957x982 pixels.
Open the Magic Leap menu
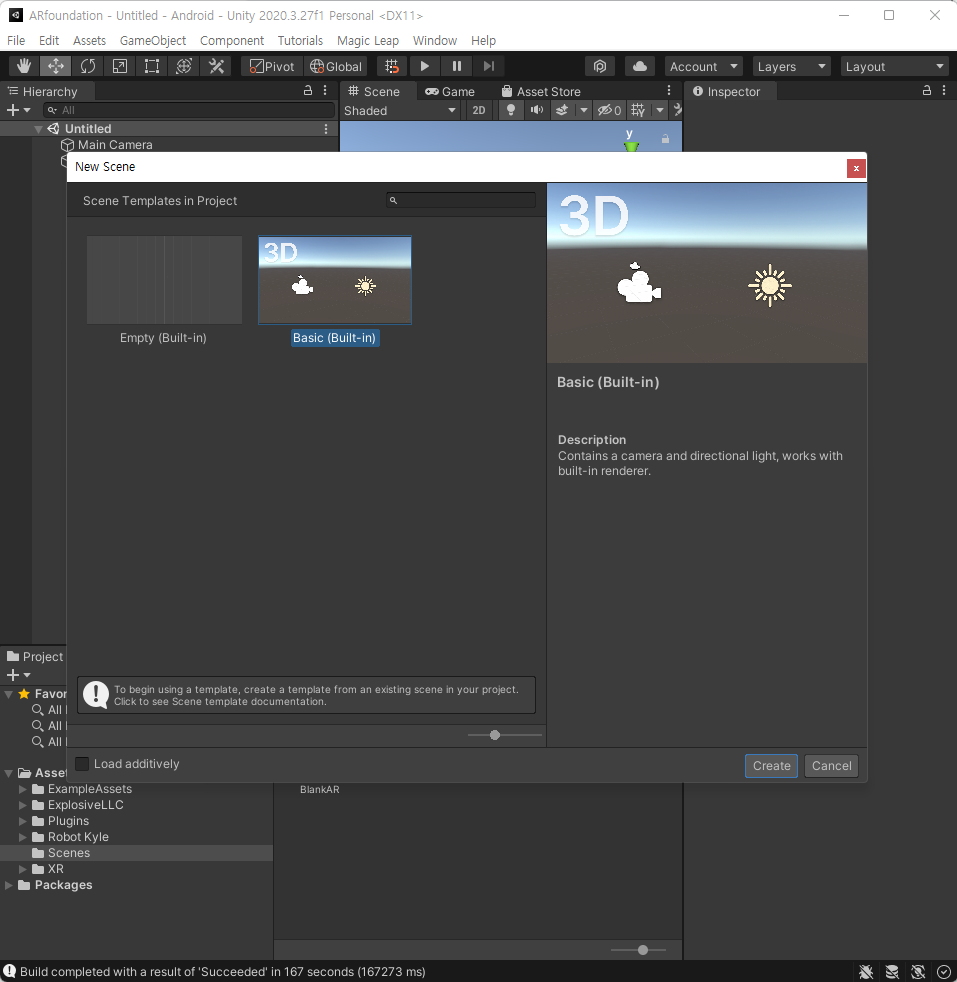[x=368, y=41]
